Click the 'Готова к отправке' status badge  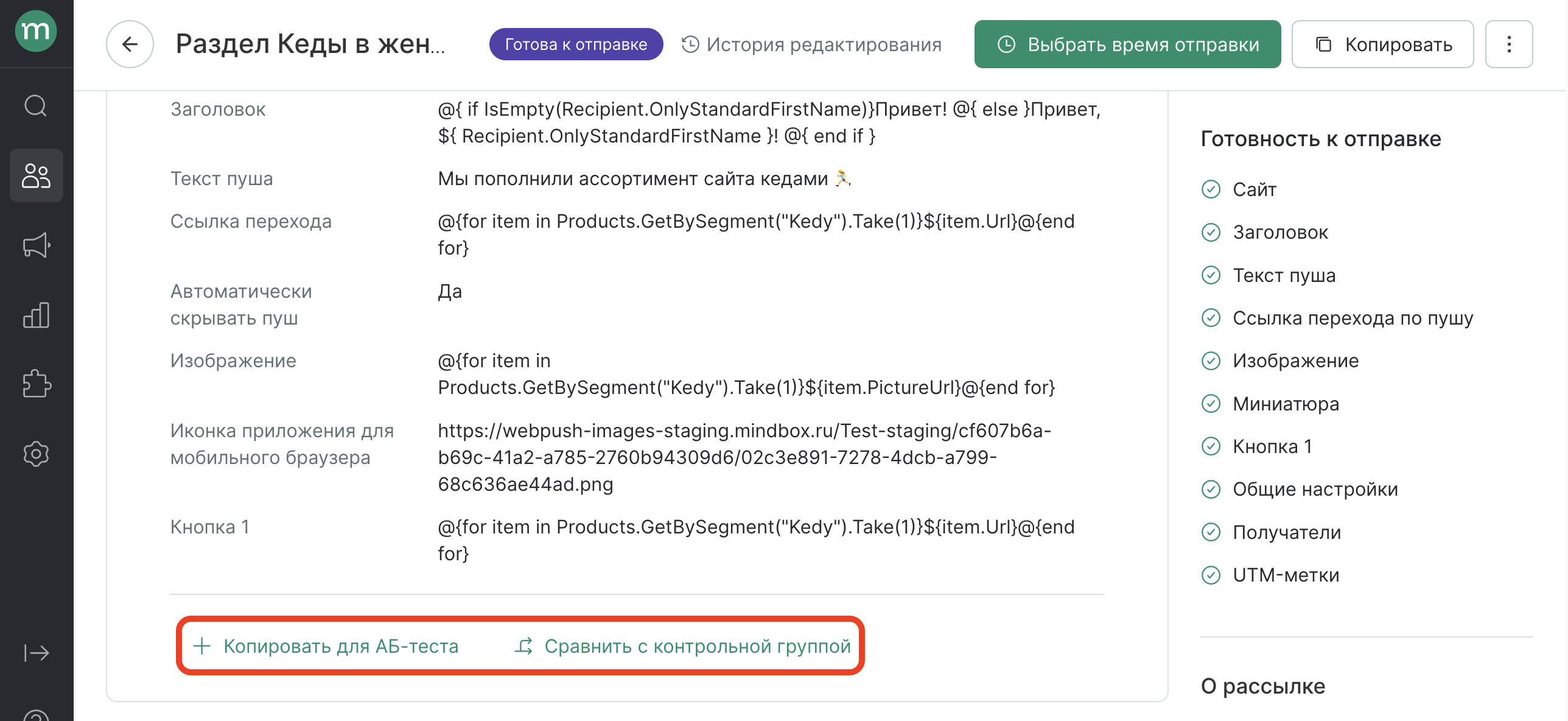[576, 44]
